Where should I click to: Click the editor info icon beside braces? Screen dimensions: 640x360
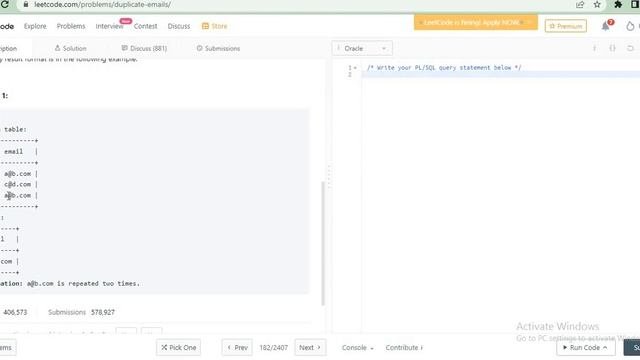tap(594, 48)
